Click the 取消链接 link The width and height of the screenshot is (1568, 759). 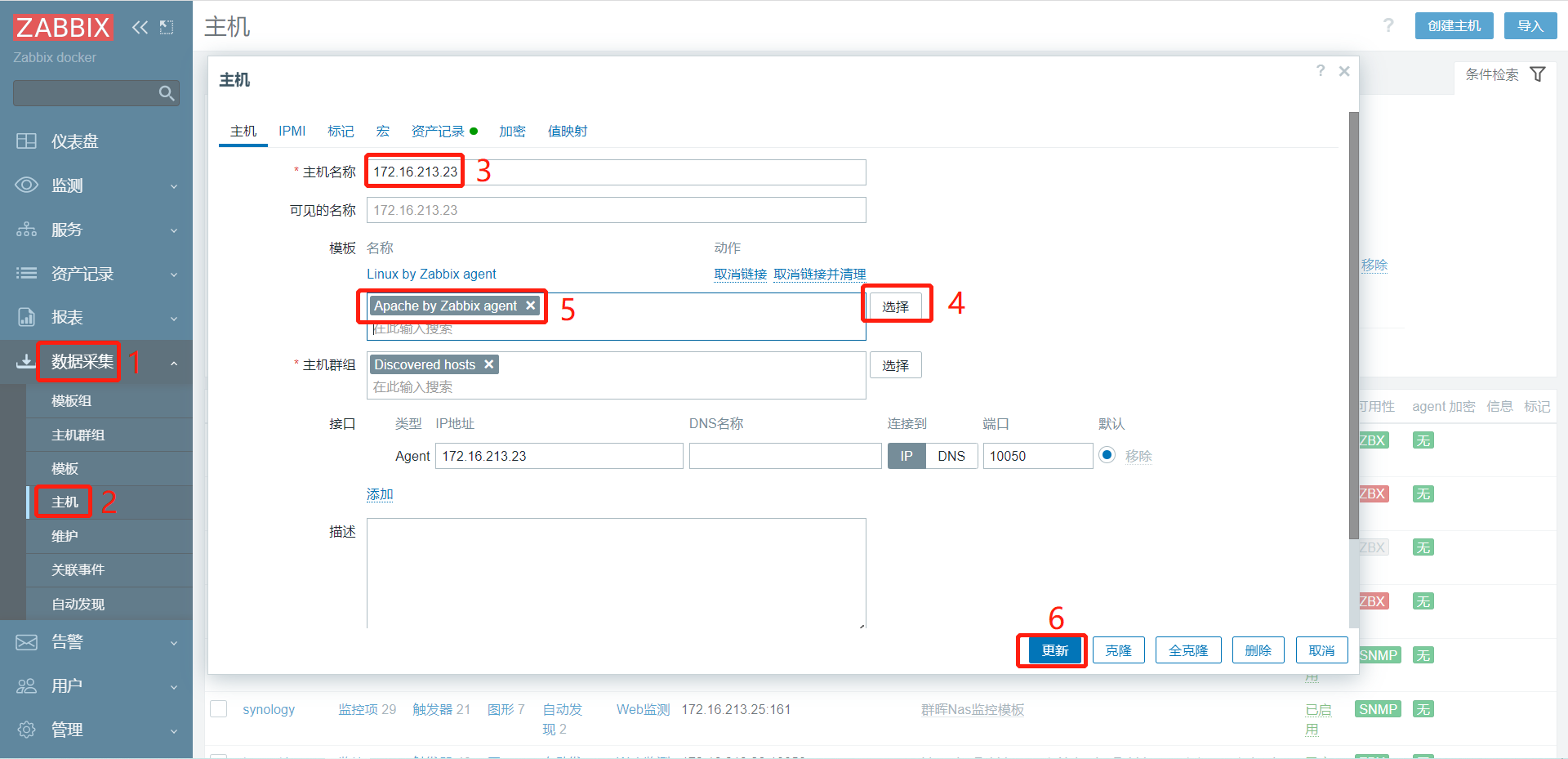pyautogui.click(x=741, y=274)
